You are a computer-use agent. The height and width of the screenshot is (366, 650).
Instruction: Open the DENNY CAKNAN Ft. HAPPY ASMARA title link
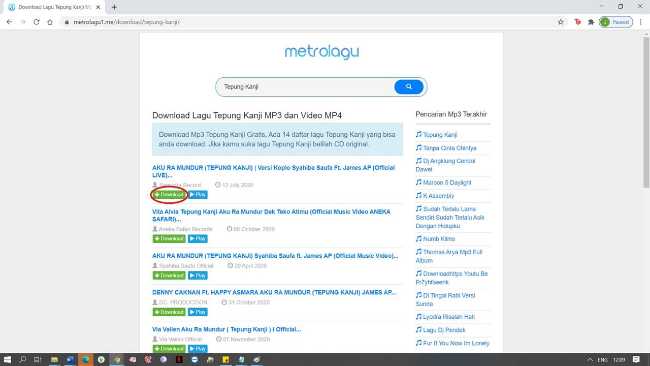coord(274,292)
